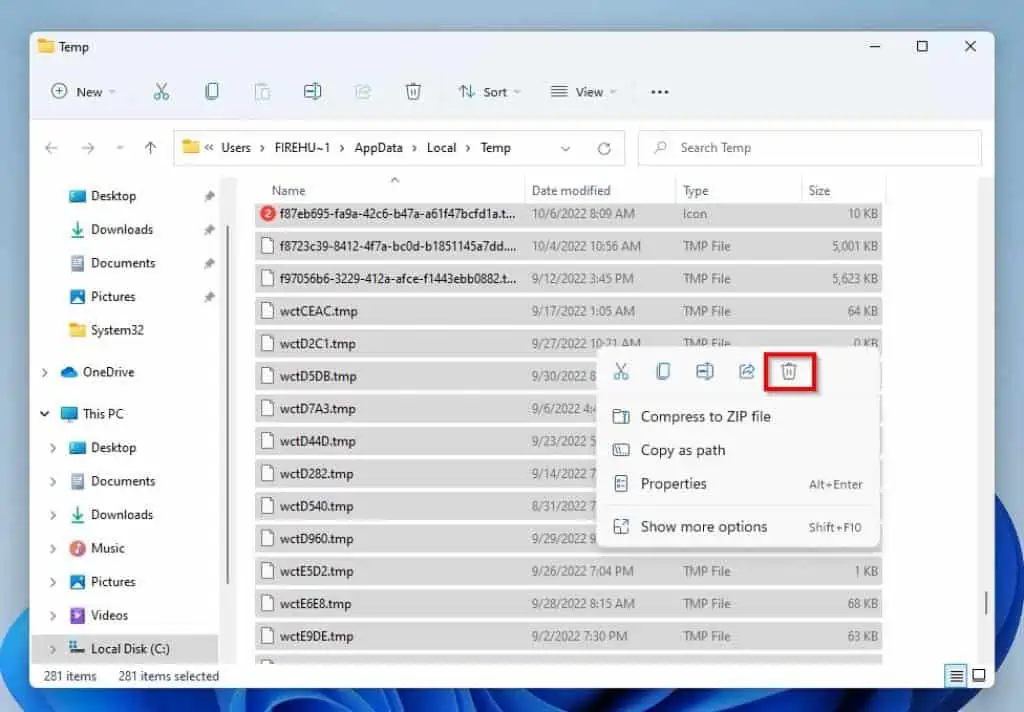
Task: Select Compress to ZIP file
Action: pyautogui.click(x=705, y=416)
